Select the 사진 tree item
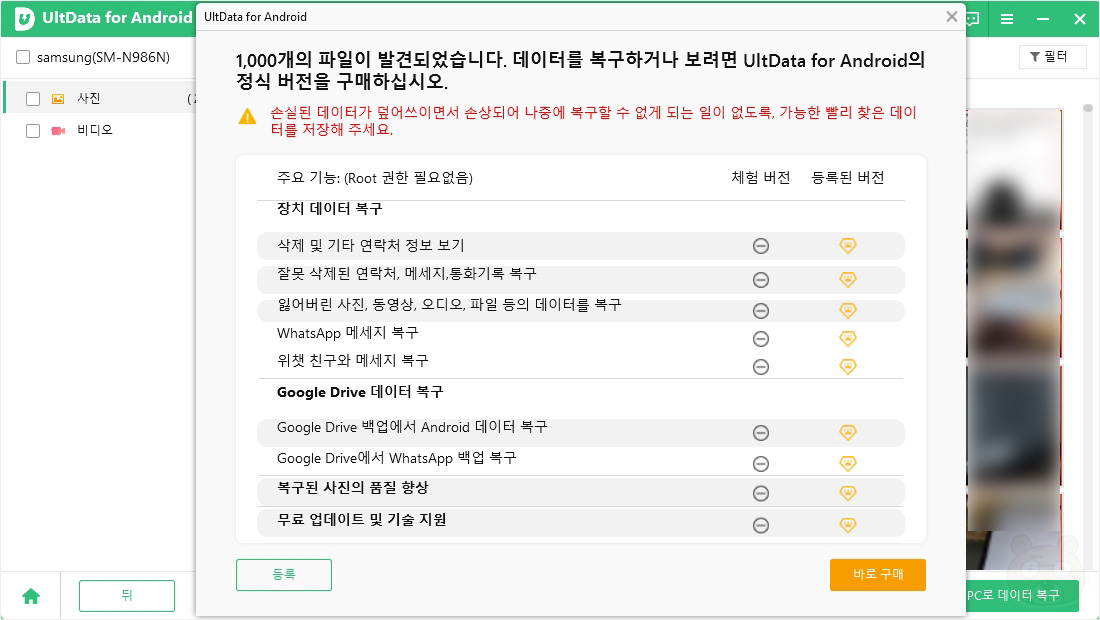This screenshot has width=1100, height=620. pos(101,98)
